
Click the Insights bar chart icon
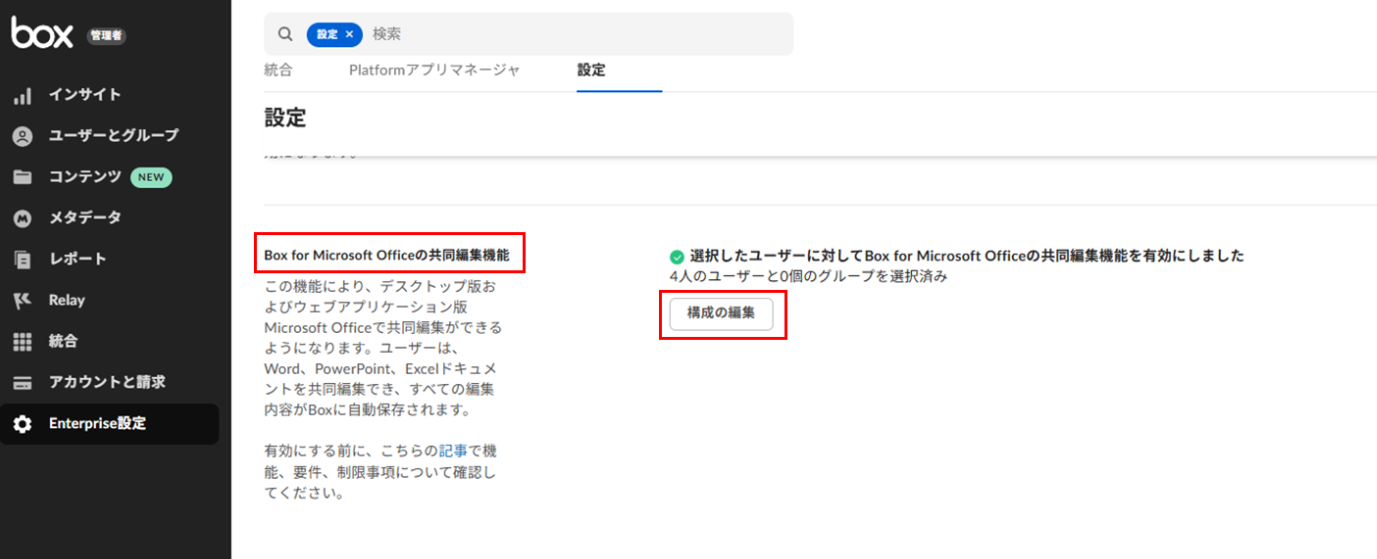pyautogui.click(x=22, y=96)
